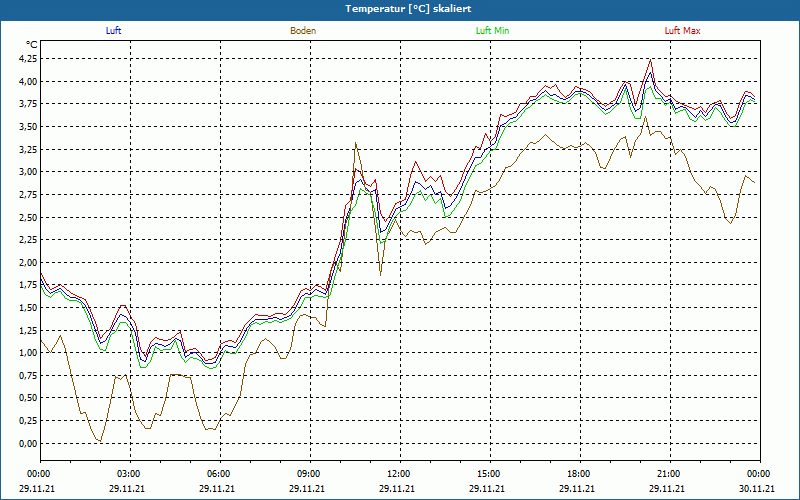Click the green Luft Min legend label
This screenshot has height=500, width=800.
pos(492,31)
